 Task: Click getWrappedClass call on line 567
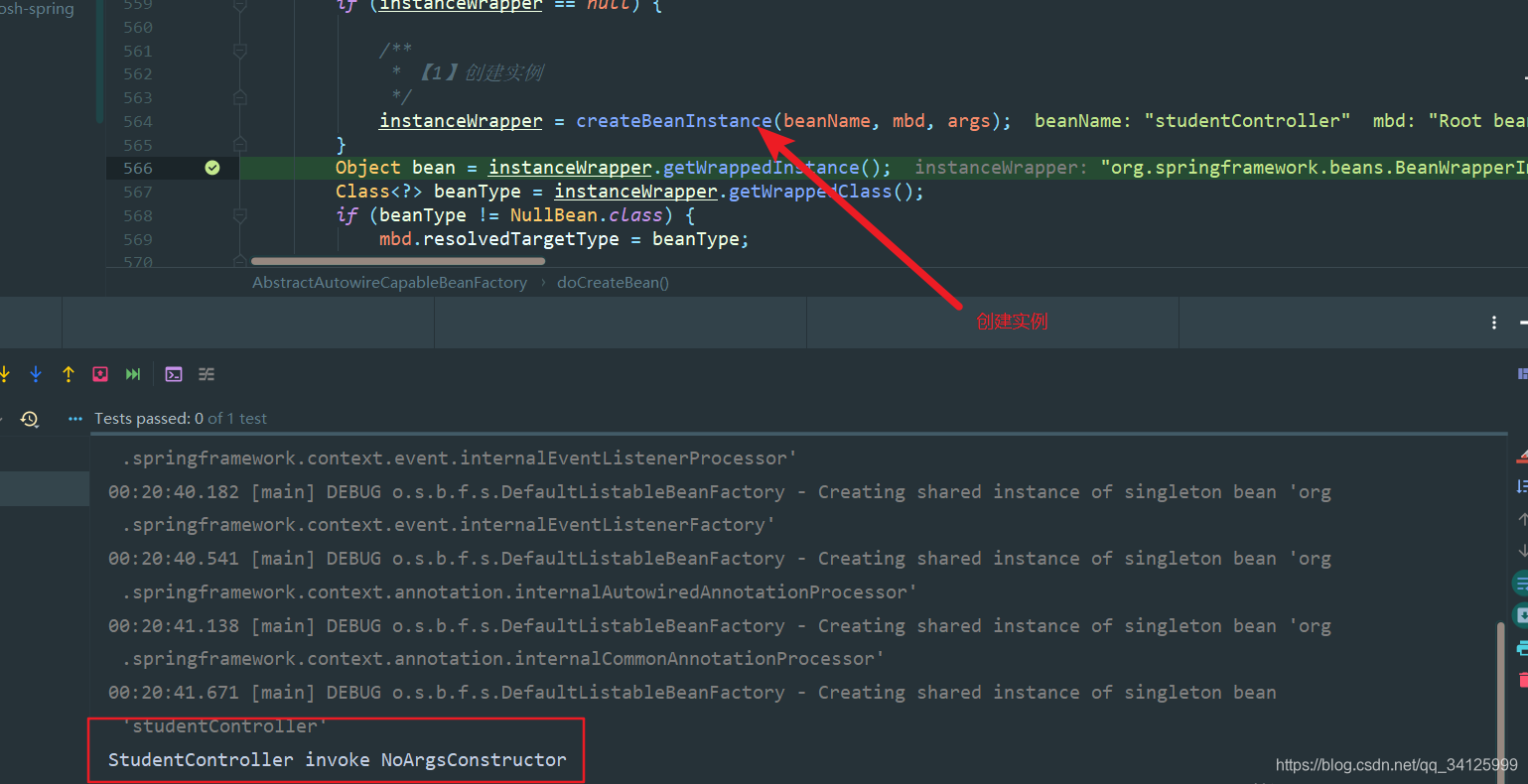pyautogui.click(x=809, y=192)
